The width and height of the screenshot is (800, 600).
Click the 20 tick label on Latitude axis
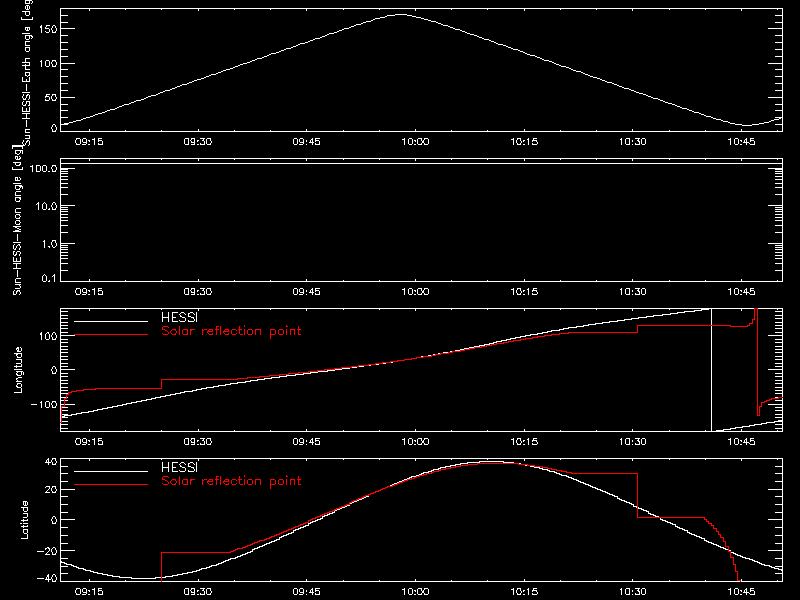[51, 490]
